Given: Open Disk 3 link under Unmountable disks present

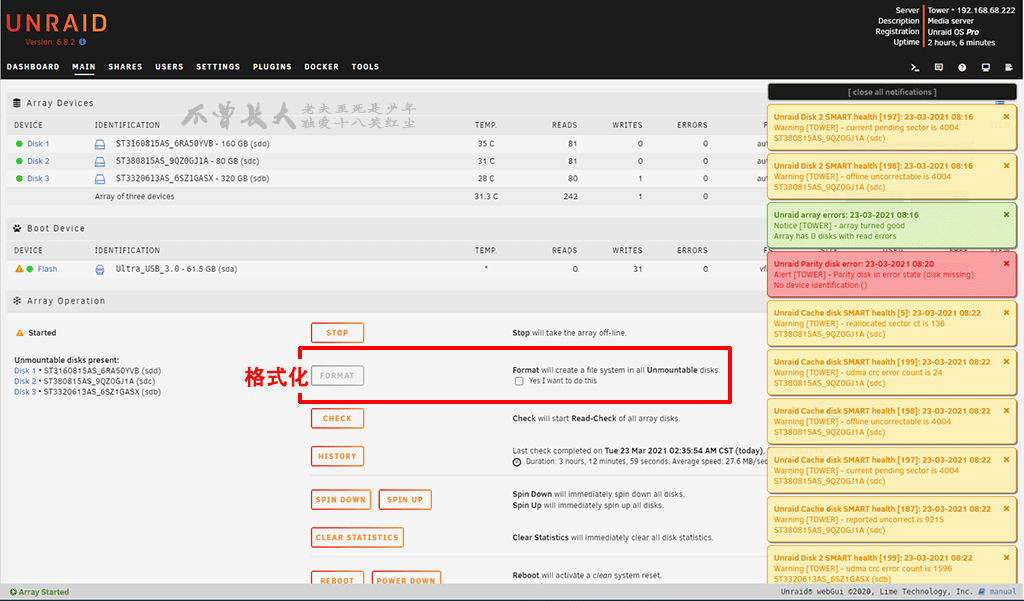Looking at the screenshot, I should pos(25,392).
